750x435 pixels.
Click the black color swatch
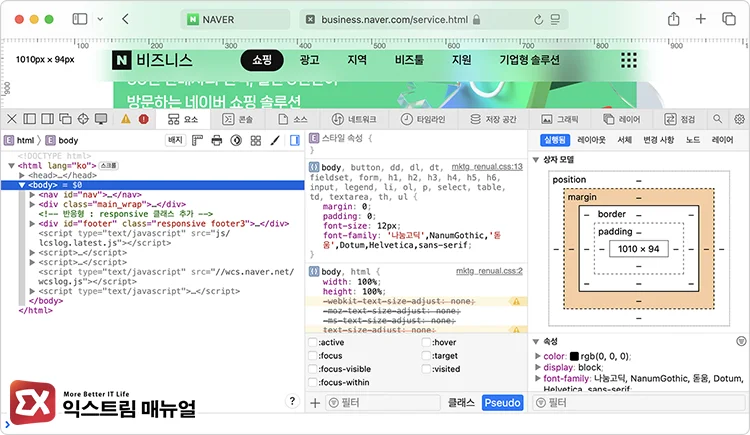pyautogui.click(x=574, y=357)
